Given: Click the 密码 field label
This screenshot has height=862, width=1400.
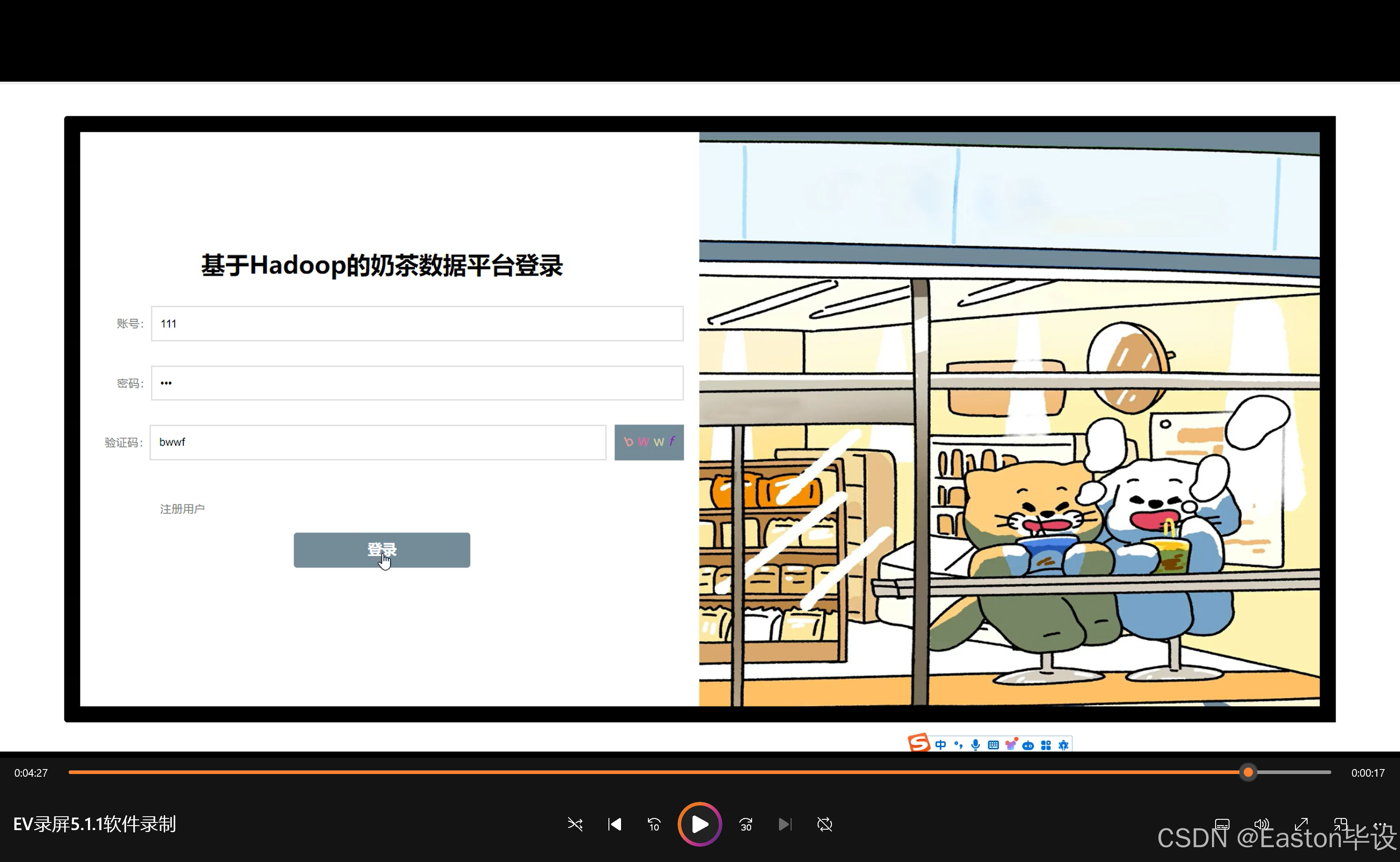Looking at the screenshot, I should click(130, 384).
